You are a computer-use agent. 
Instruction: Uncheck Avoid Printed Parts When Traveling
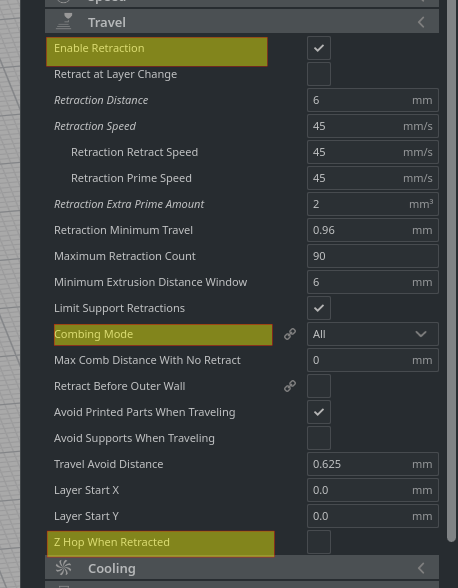[319, 412]
